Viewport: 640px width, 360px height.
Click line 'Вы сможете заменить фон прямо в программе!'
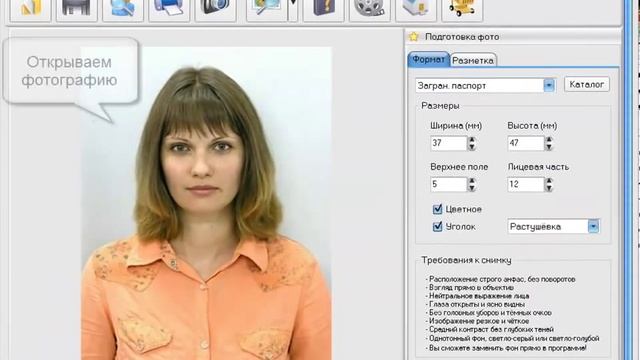point(507,348)
